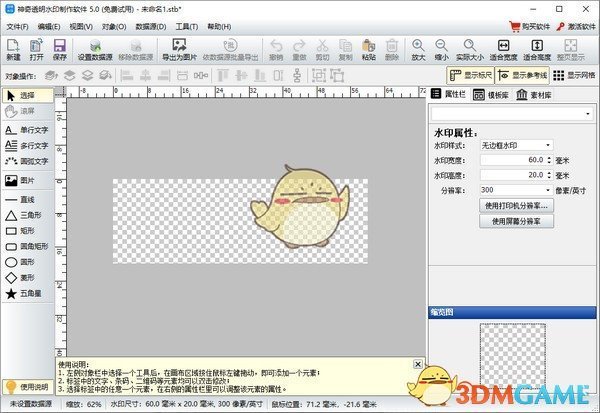
Task: Select the 单行文字 single-line text tool
Action: (27, 130)
